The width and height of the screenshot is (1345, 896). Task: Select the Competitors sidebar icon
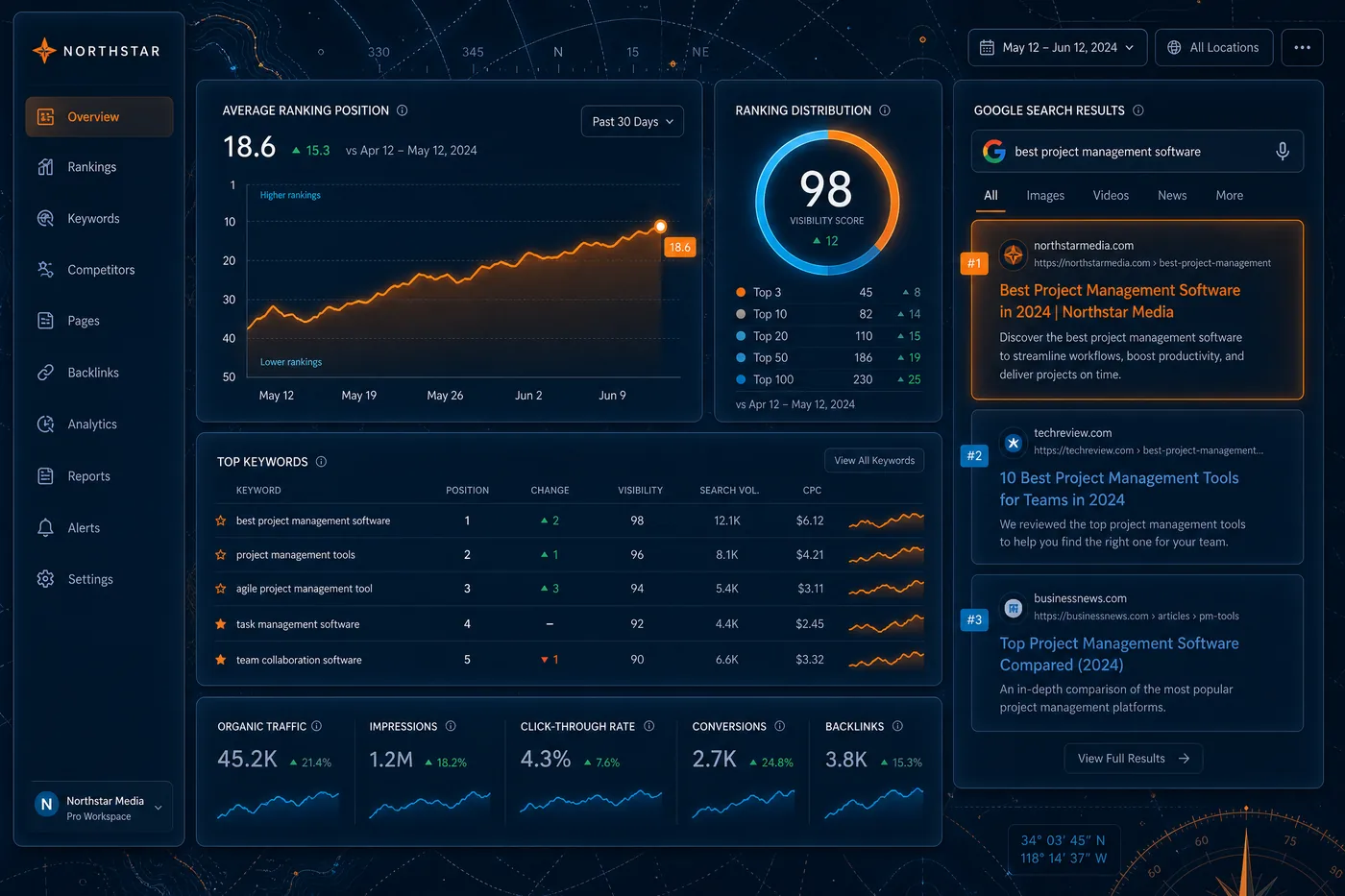(x=45, y=270)
